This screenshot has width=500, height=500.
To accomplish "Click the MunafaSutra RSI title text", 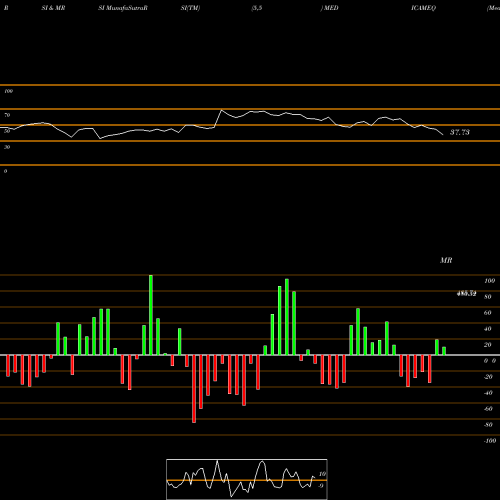I will click(x=123, y=8).
